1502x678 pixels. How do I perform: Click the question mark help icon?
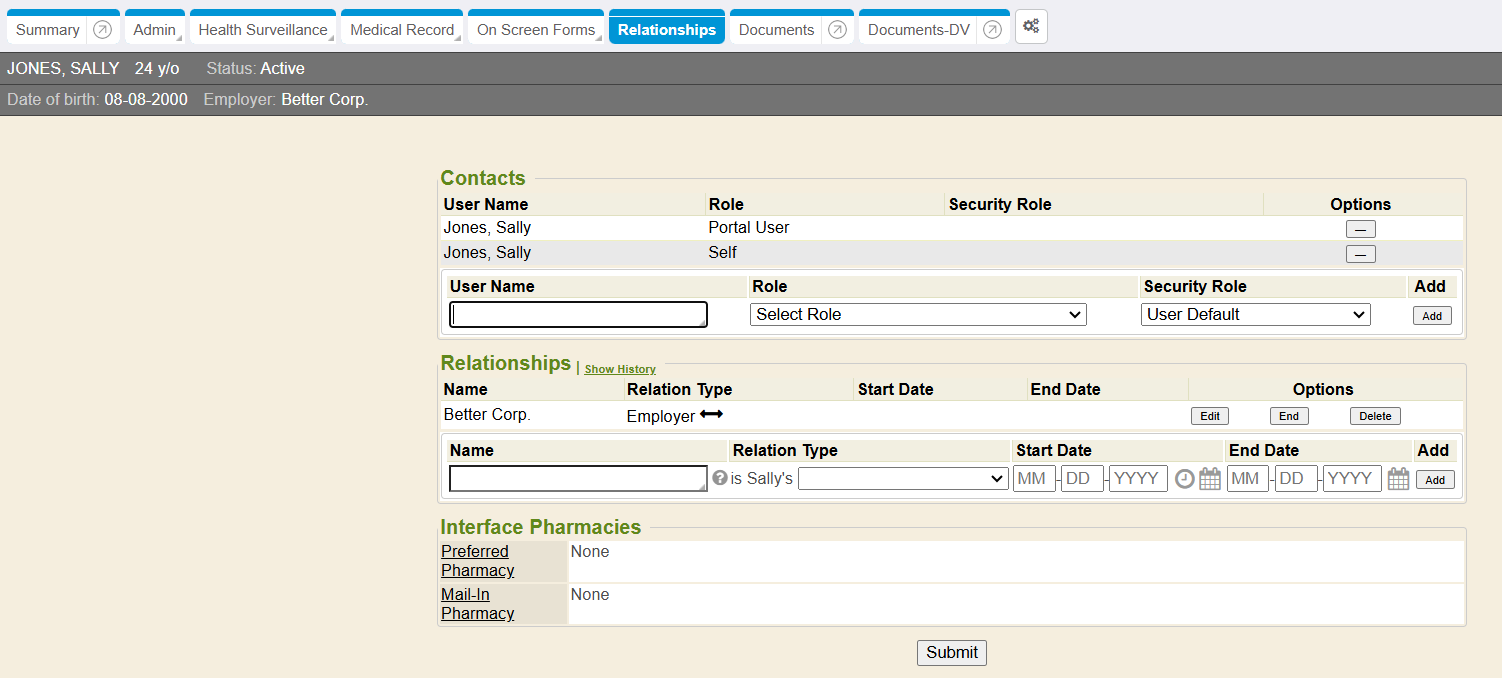click(719, 478)
